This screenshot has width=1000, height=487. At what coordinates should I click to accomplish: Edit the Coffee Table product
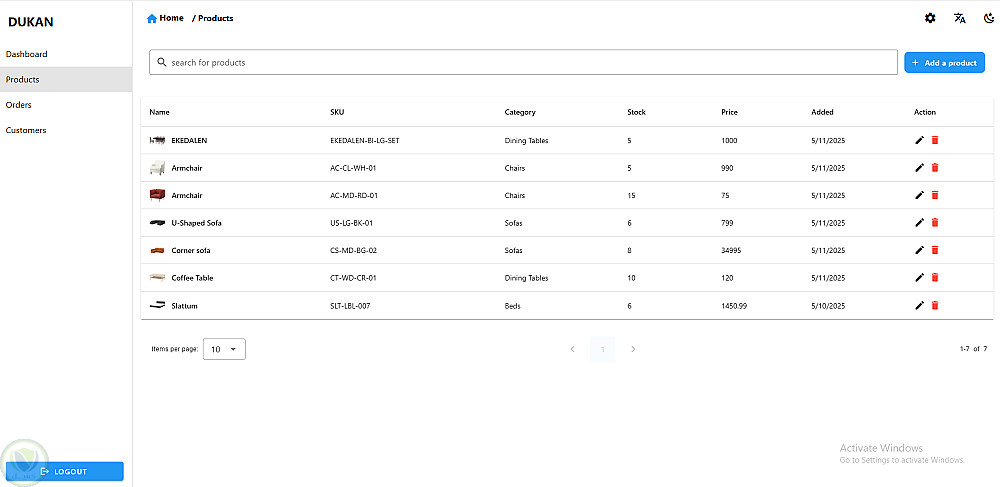tap(920, 277)
